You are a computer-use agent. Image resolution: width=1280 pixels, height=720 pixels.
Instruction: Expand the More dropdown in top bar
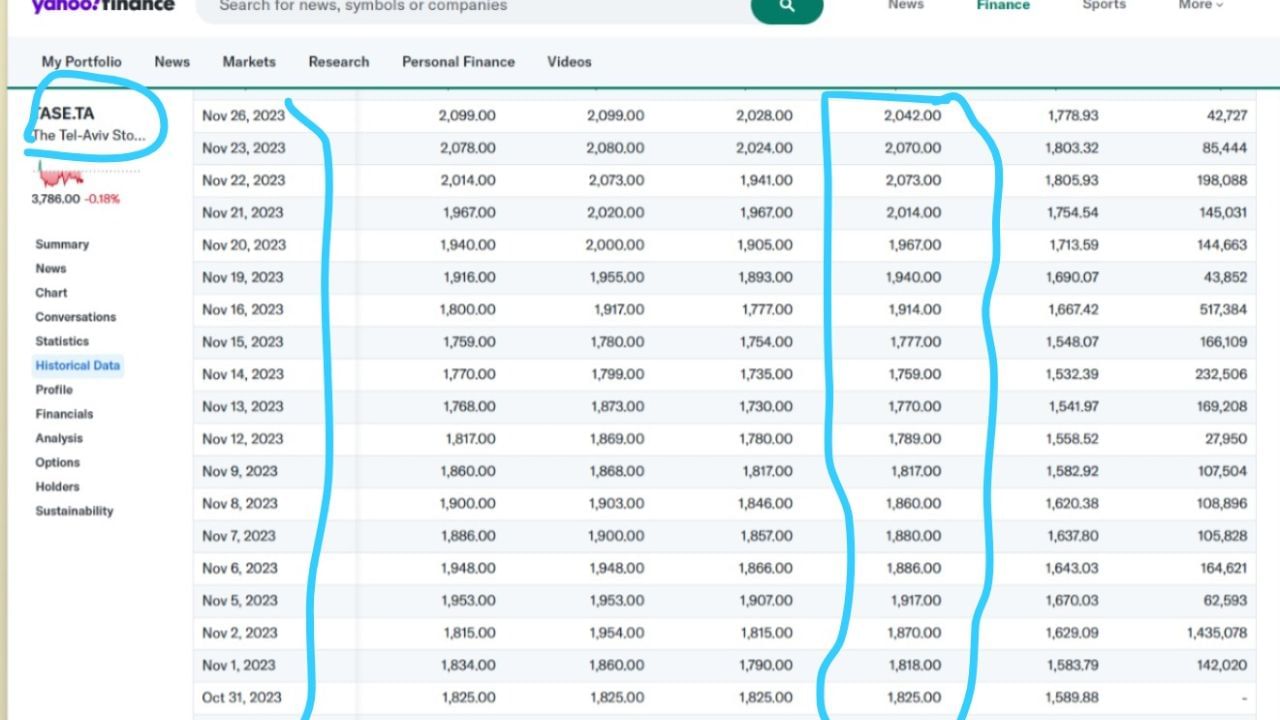tap(1200, 5)
